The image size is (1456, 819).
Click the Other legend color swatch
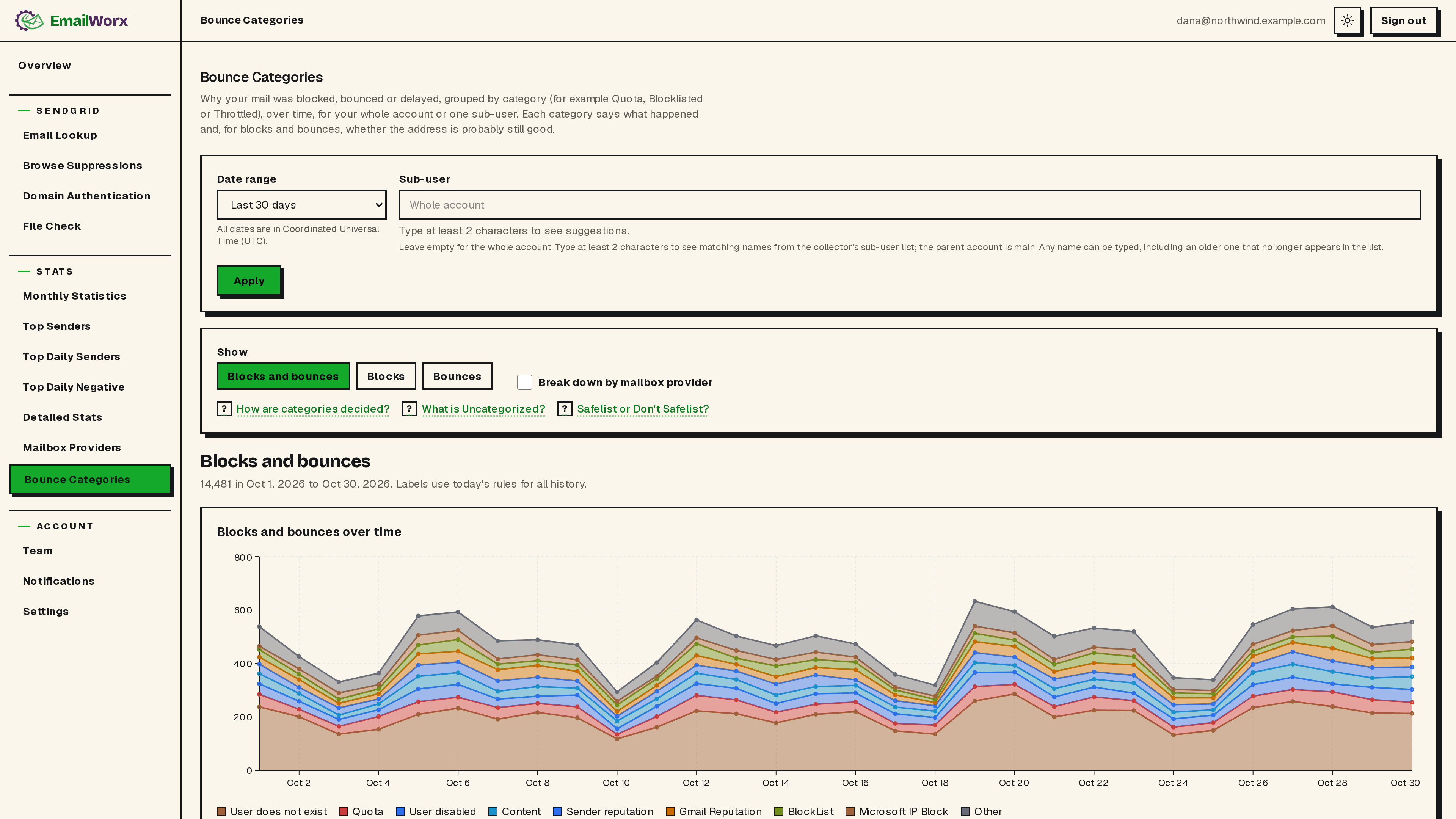click(x=965, y=812)
